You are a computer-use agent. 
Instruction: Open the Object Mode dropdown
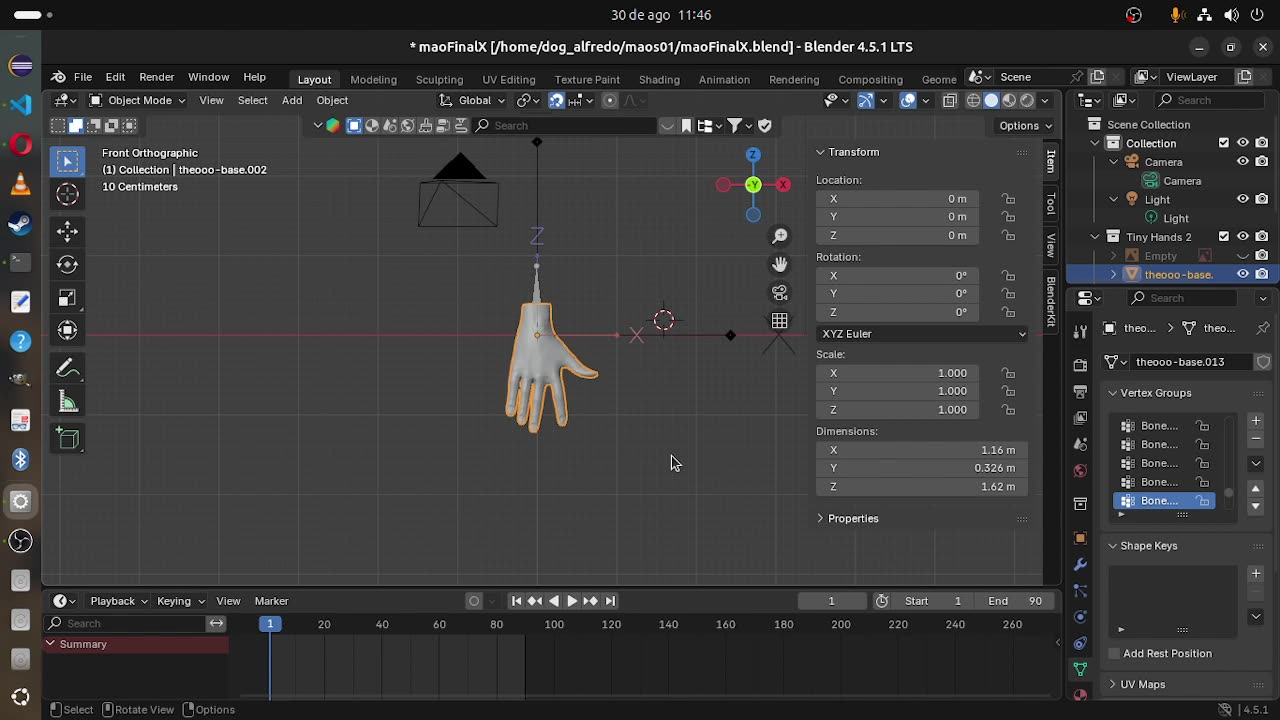[x=139, y=100]
